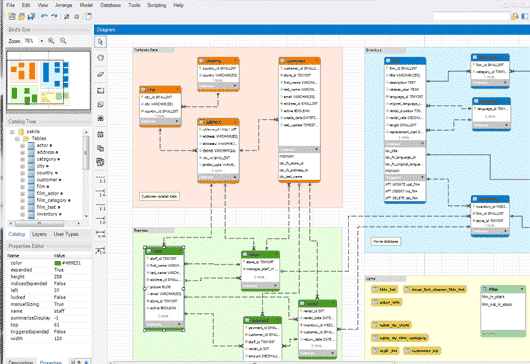Toggle grid display in main toolbar
Screen dimensions: 530x364
tap(67, 16)
